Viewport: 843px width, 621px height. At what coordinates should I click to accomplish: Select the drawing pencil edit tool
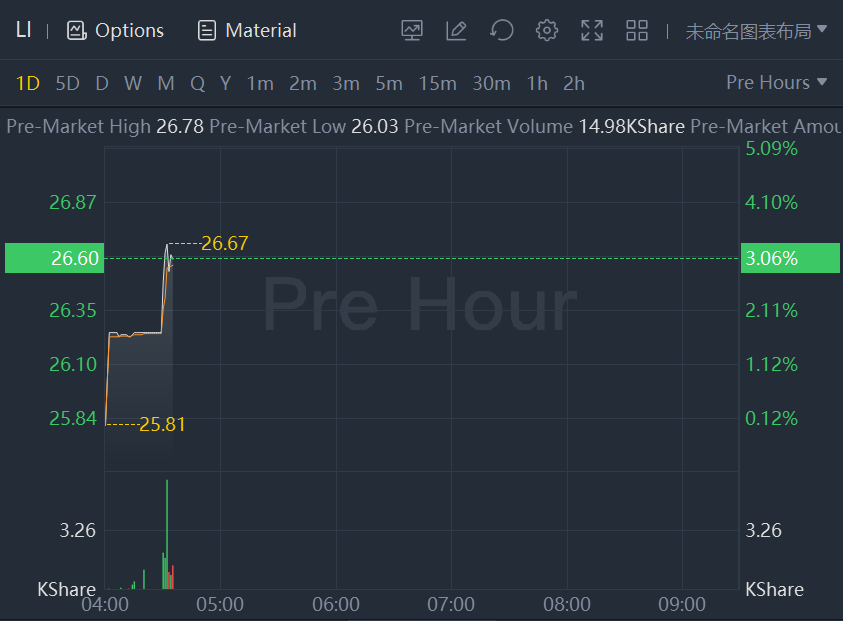(456, 30)
